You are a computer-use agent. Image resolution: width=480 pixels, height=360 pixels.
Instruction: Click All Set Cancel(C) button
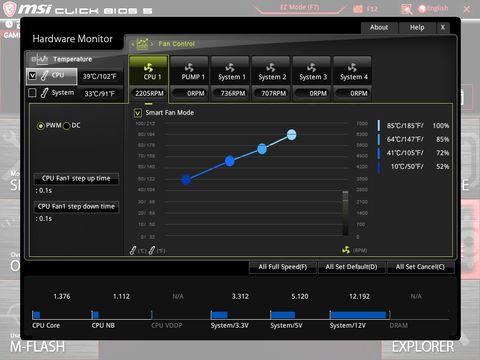click(420, 267)
